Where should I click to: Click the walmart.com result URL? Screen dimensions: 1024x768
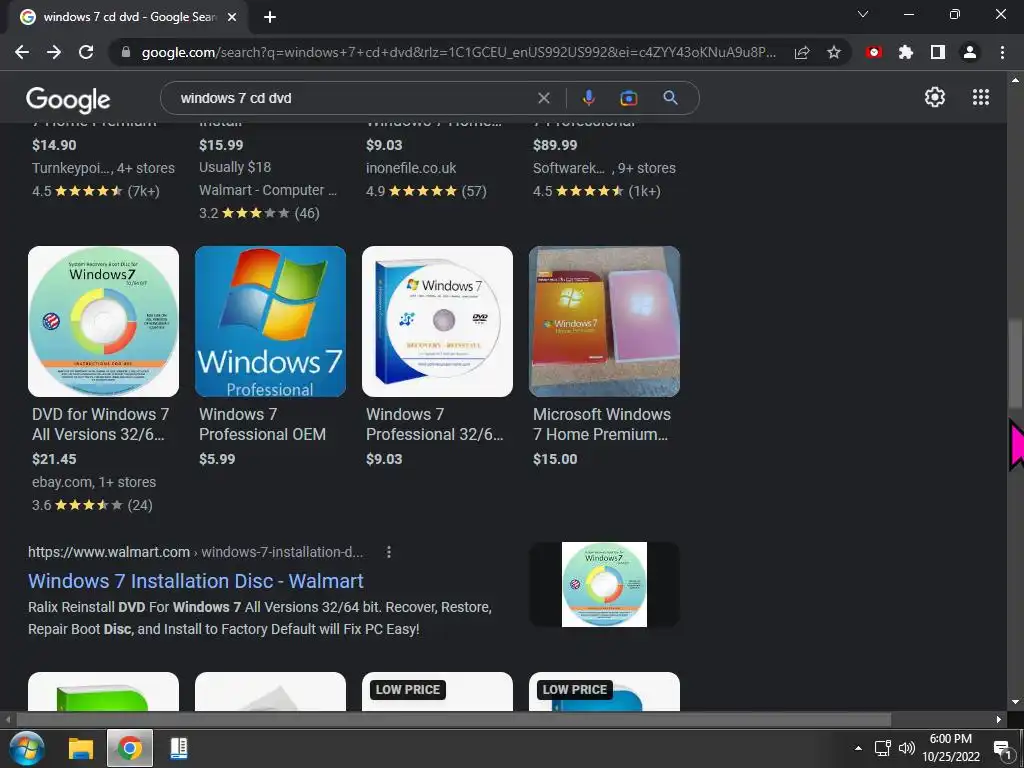[195, 552]
